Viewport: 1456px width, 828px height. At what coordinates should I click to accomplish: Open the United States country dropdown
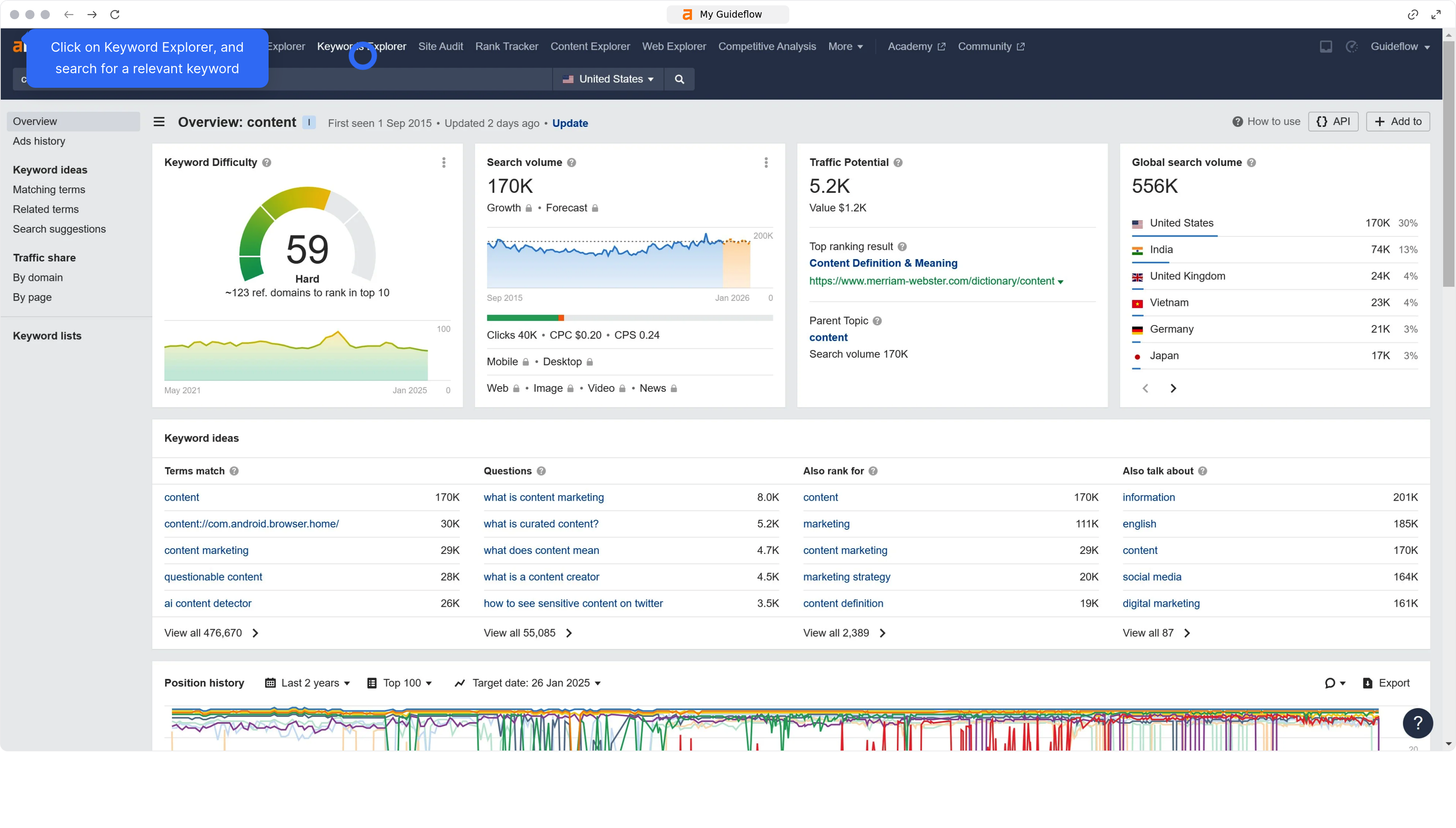(x=608, y=79)
